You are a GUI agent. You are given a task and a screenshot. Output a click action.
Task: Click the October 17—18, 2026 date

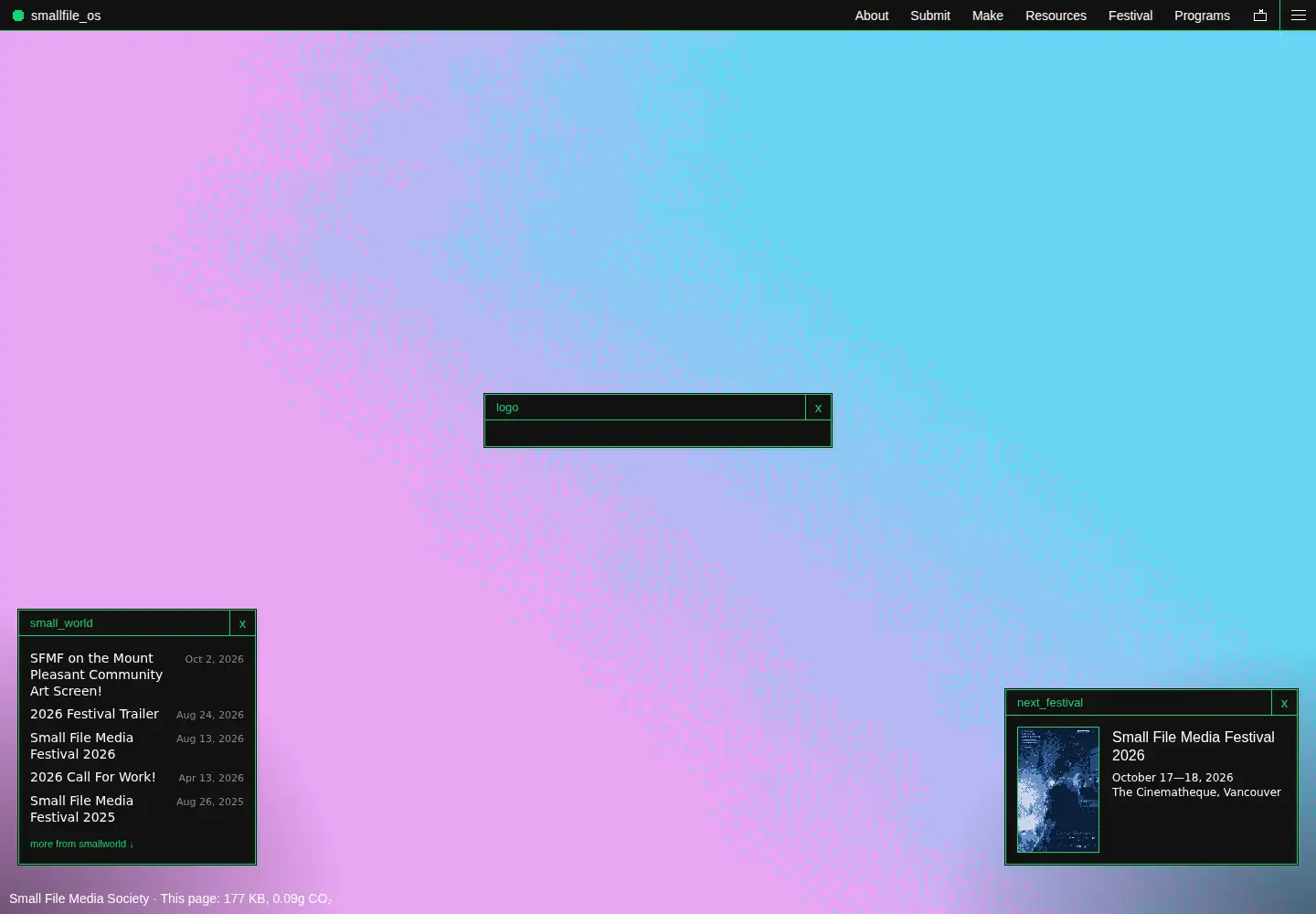(x=1173, y=778)
